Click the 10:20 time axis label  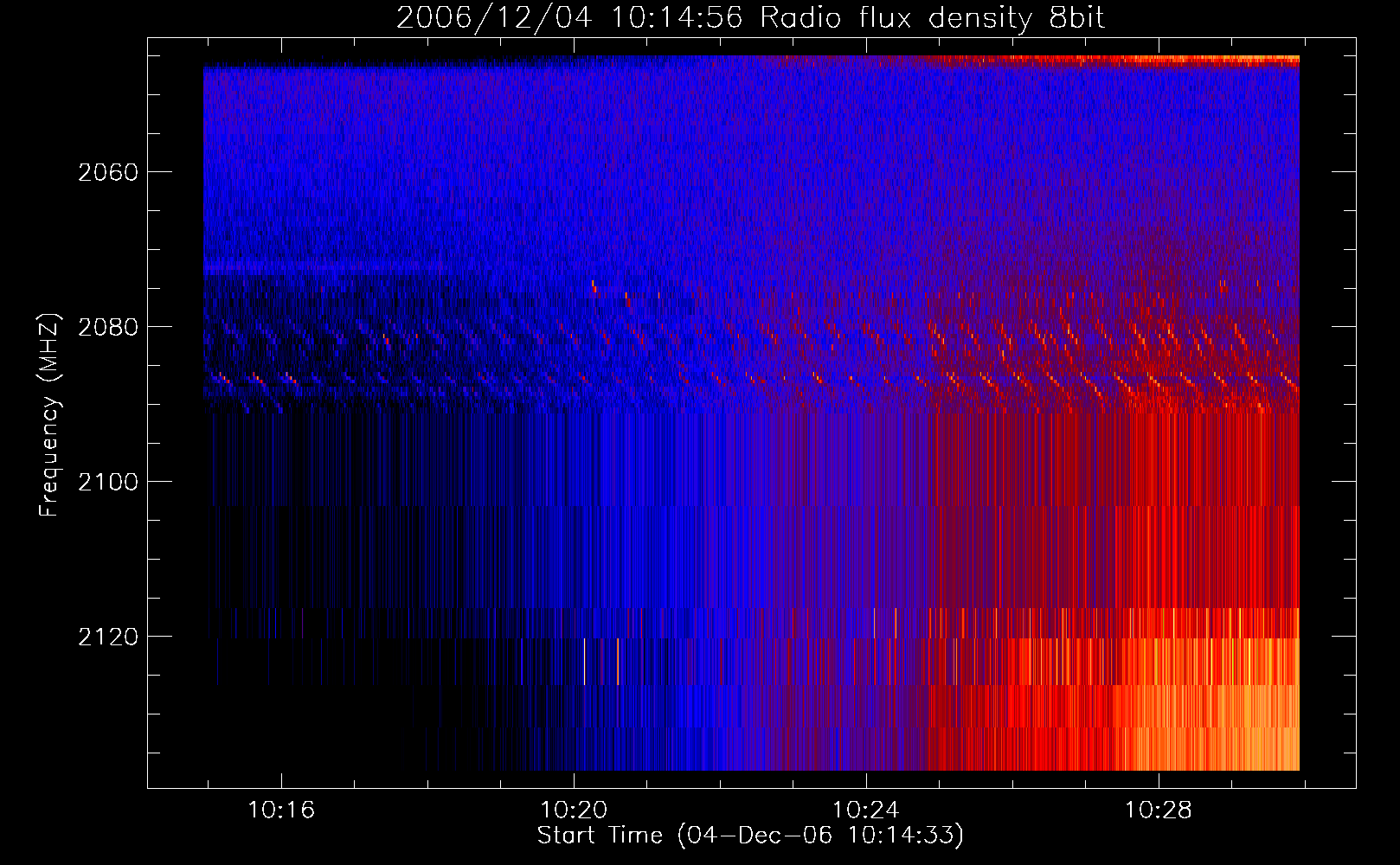tap(574, 811)
